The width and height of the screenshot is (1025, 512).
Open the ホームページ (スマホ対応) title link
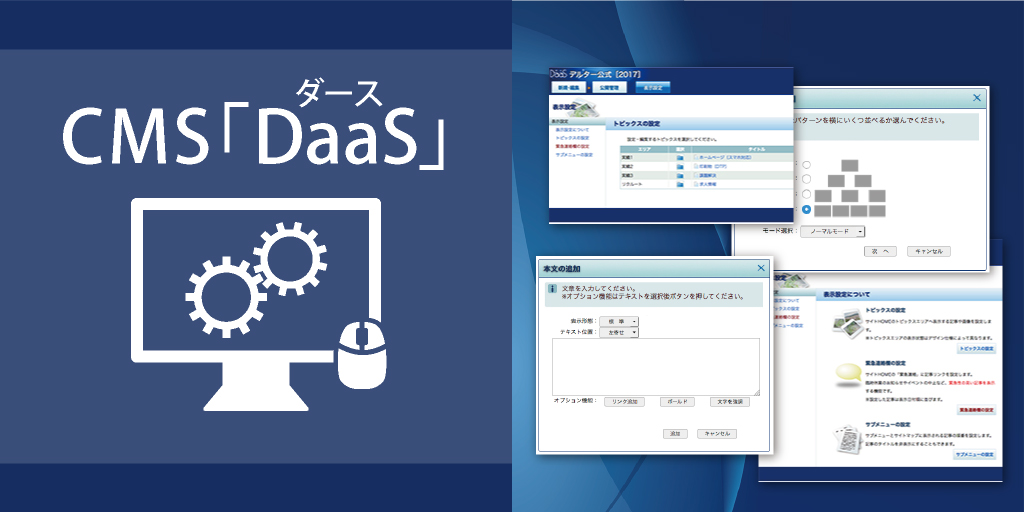726,158
